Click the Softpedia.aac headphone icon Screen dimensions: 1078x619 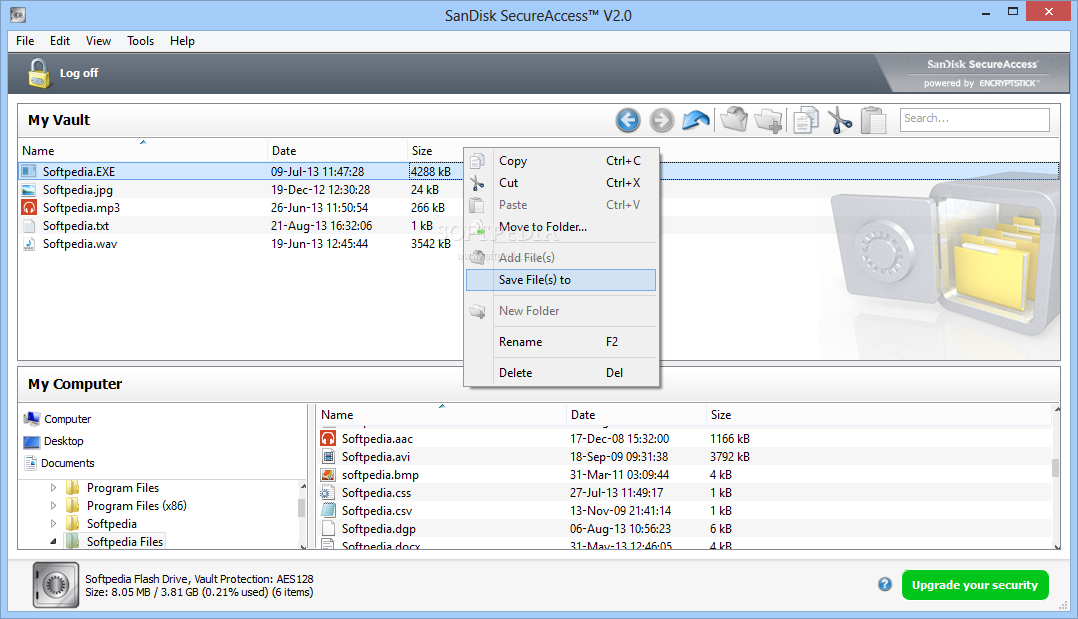(328, 439)
